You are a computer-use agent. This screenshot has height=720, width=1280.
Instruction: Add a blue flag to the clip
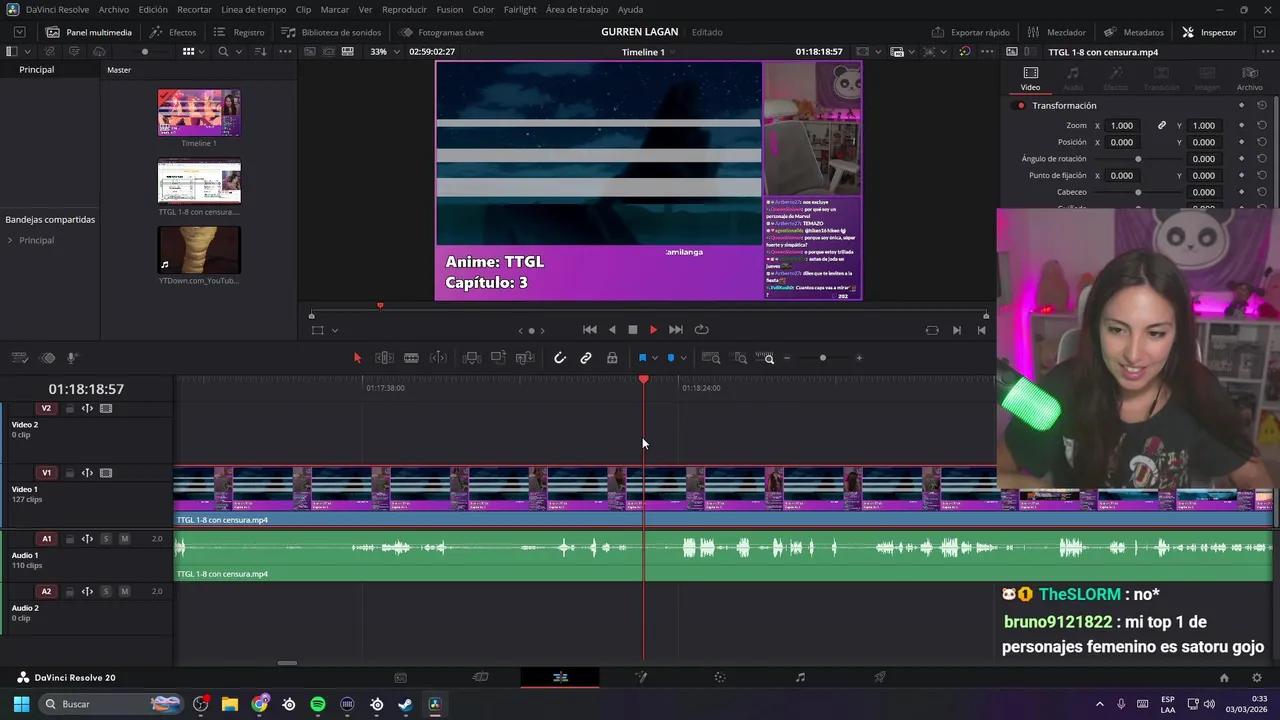click(x=642, y=358)
